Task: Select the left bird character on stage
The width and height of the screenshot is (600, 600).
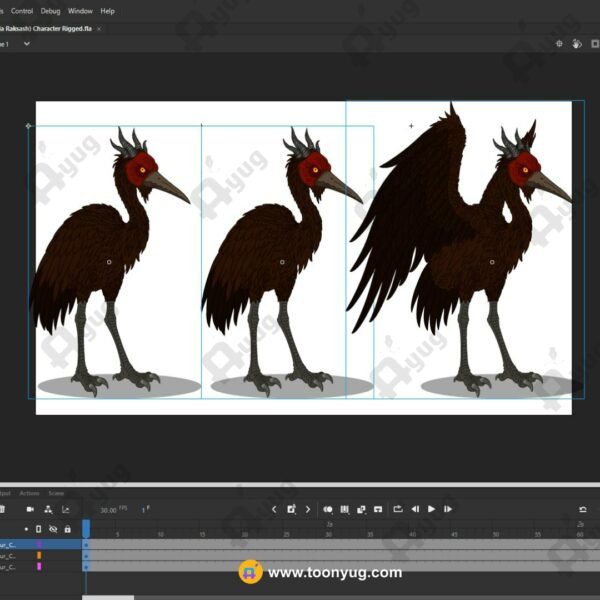Action: coord(111,262)
